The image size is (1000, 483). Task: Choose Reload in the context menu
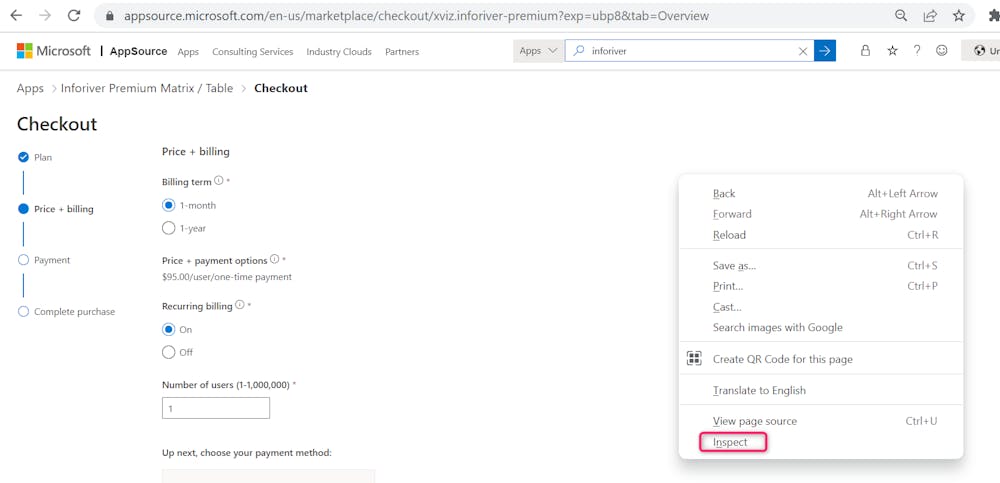tap(821, 235)
